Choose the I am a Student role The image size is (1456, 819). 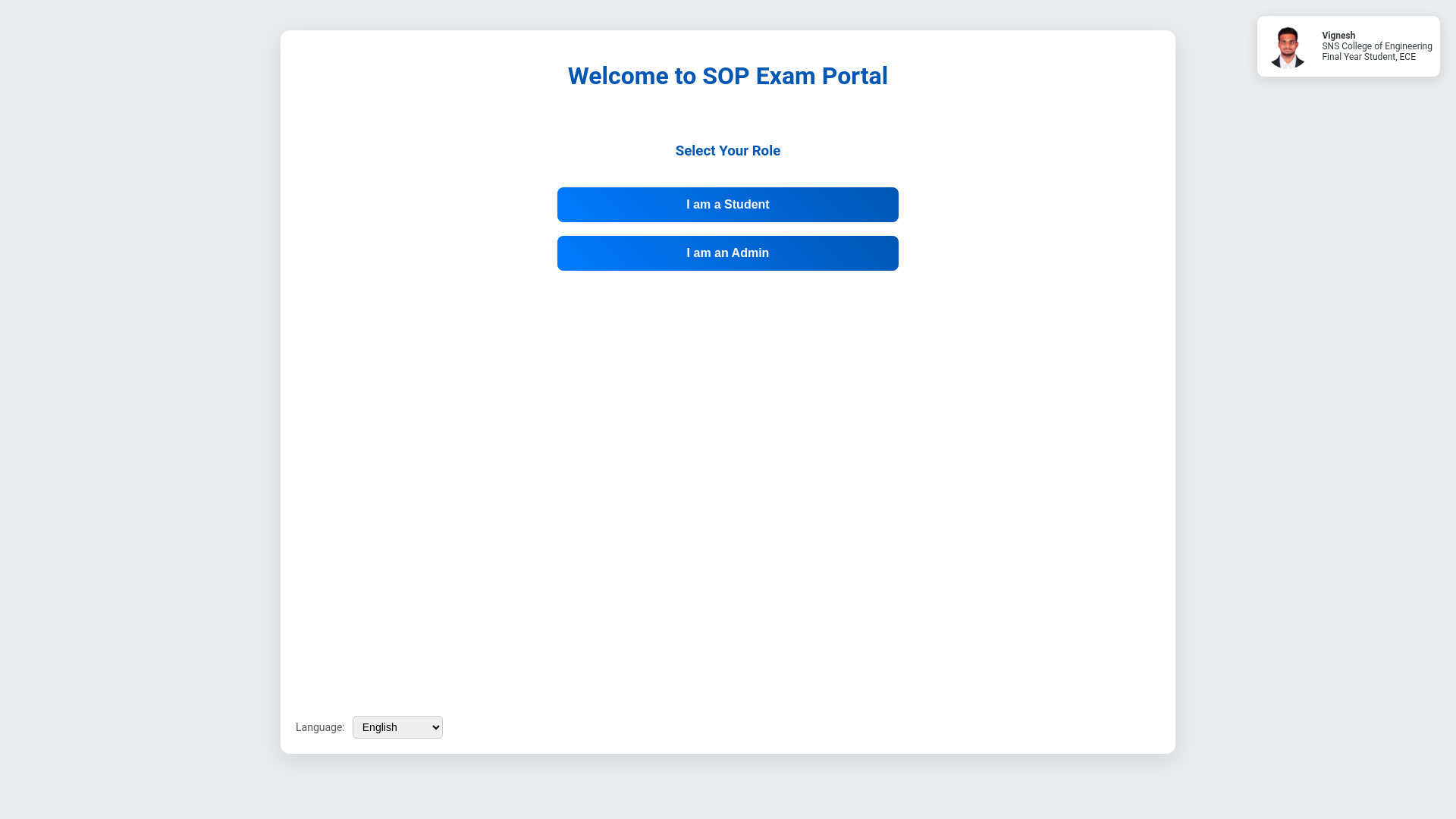(728, 205)
